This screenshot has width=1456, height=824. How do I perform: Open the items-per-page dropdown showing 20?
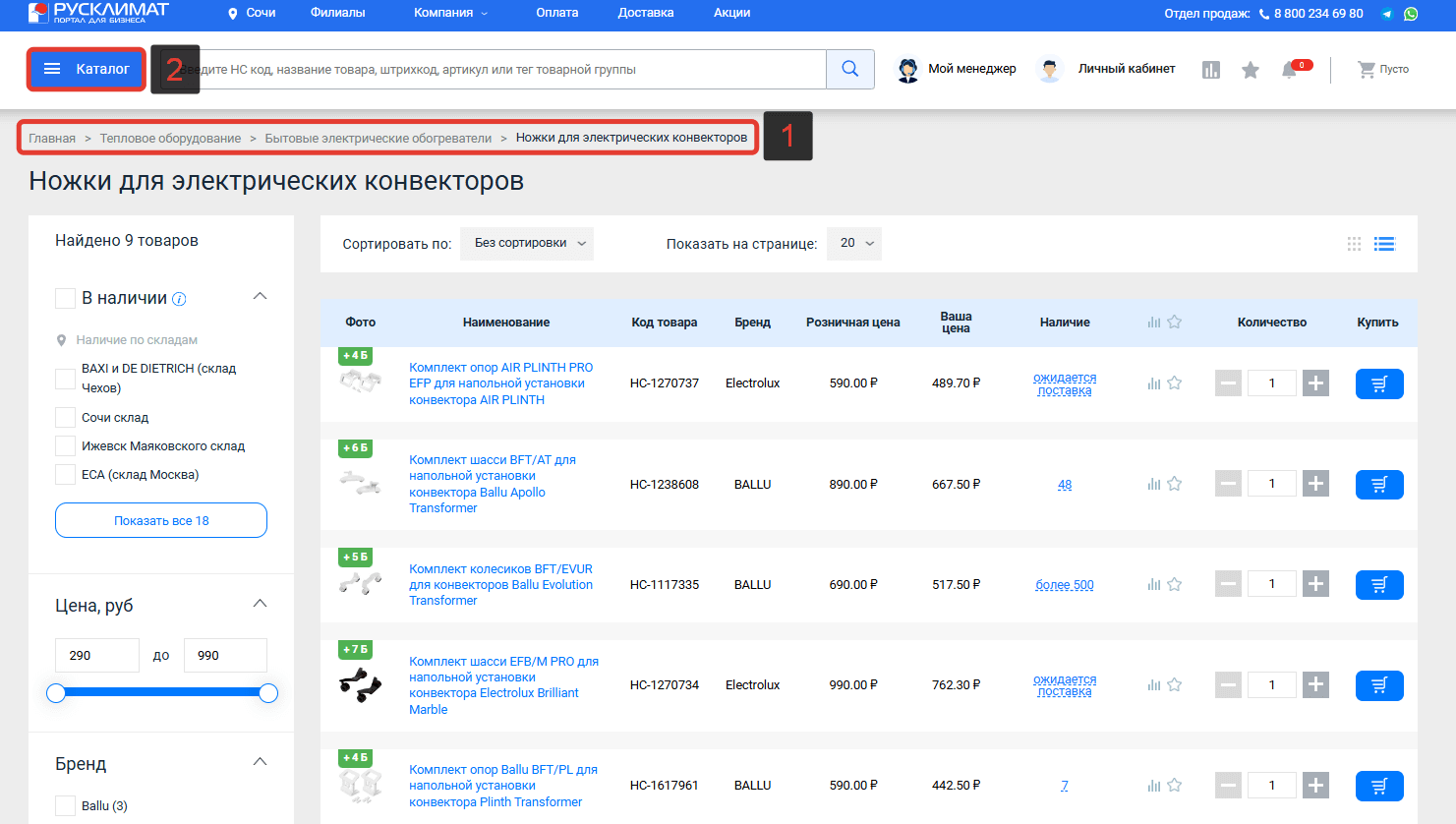(x=854, y=244)
